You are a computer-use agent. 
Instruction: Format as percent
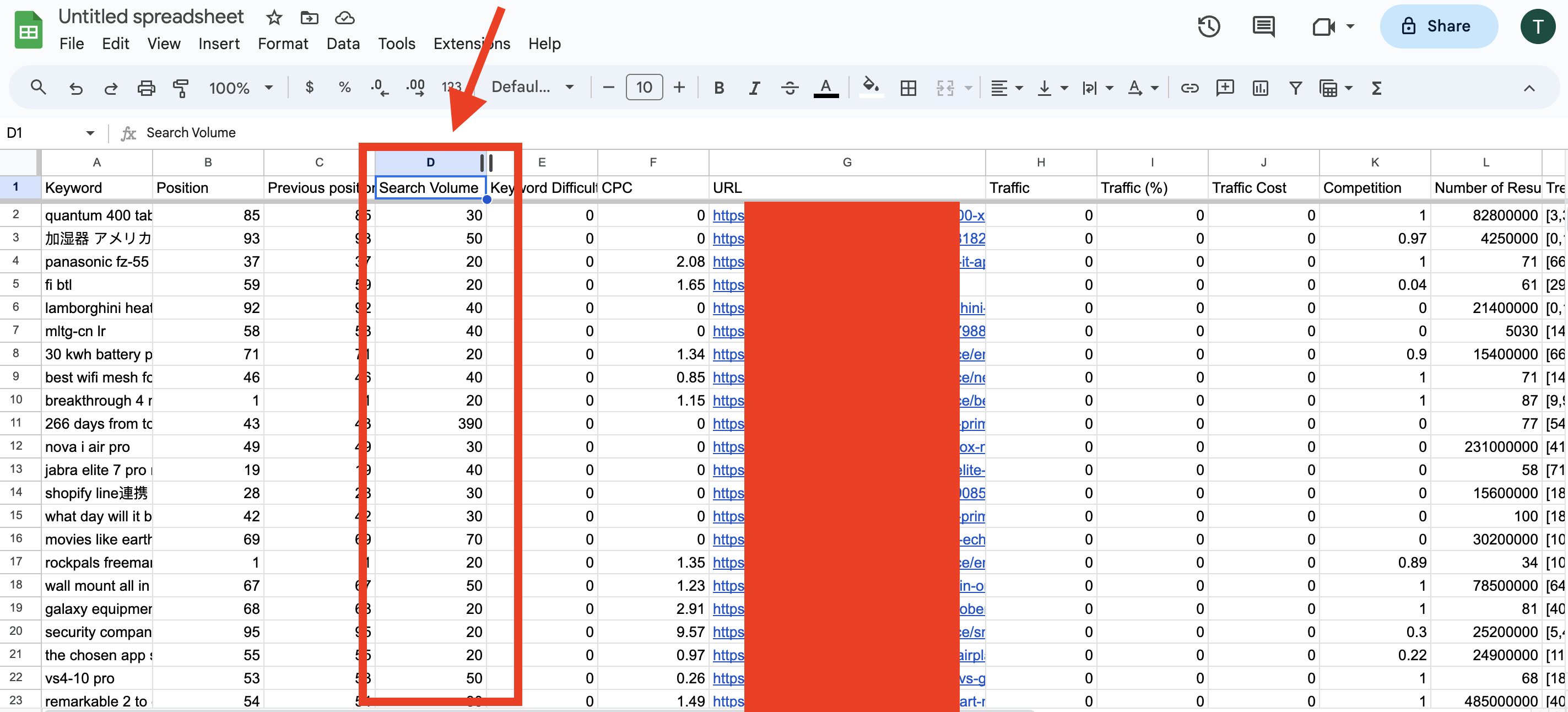(344, 88)
